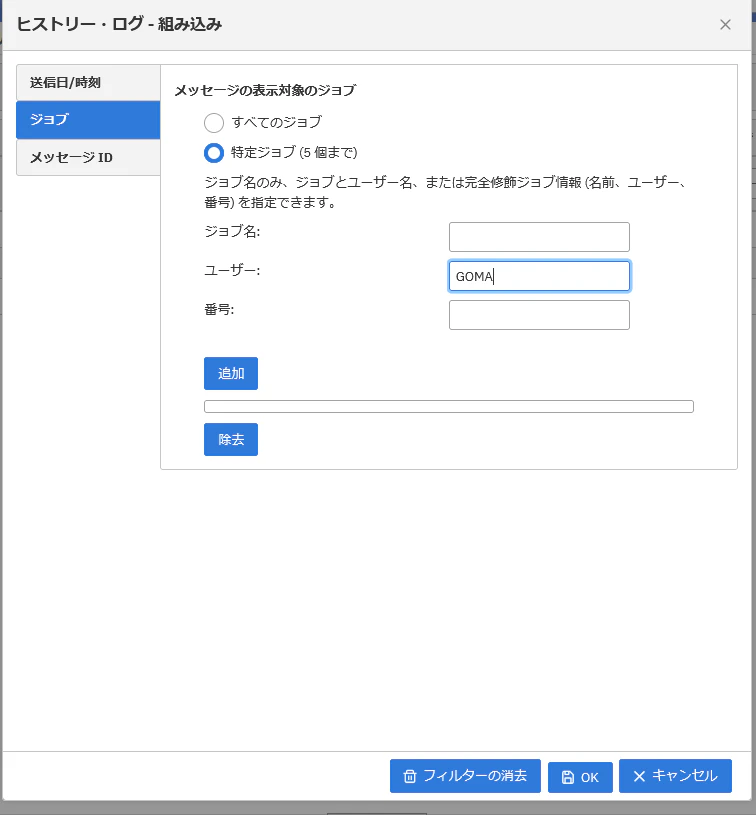Click the ユーザー field containing GOMA
The height and width of the screenshot is (815, 756).
pos(539,276)
